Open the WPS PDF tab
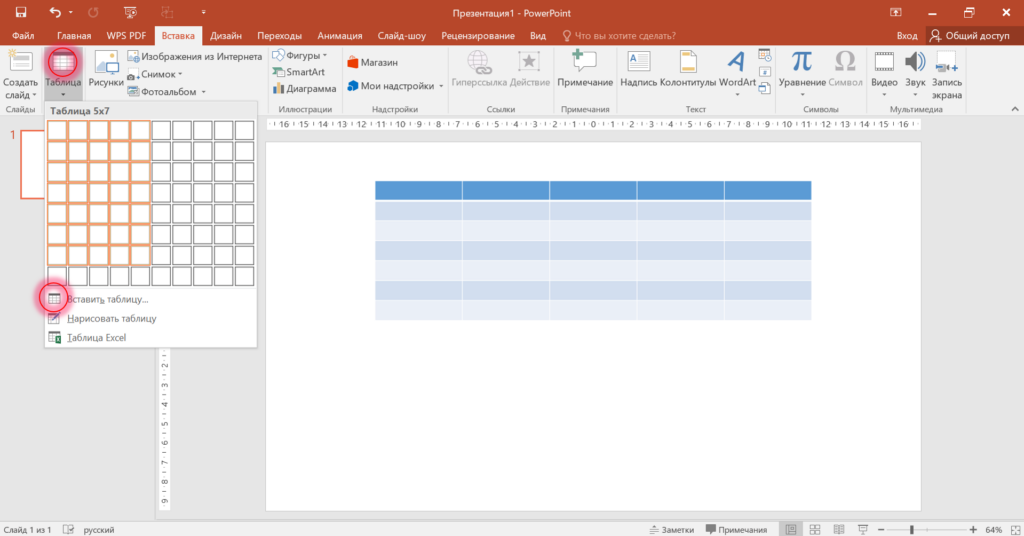The width and height of the screenshot is (1024, 536). 126,36
